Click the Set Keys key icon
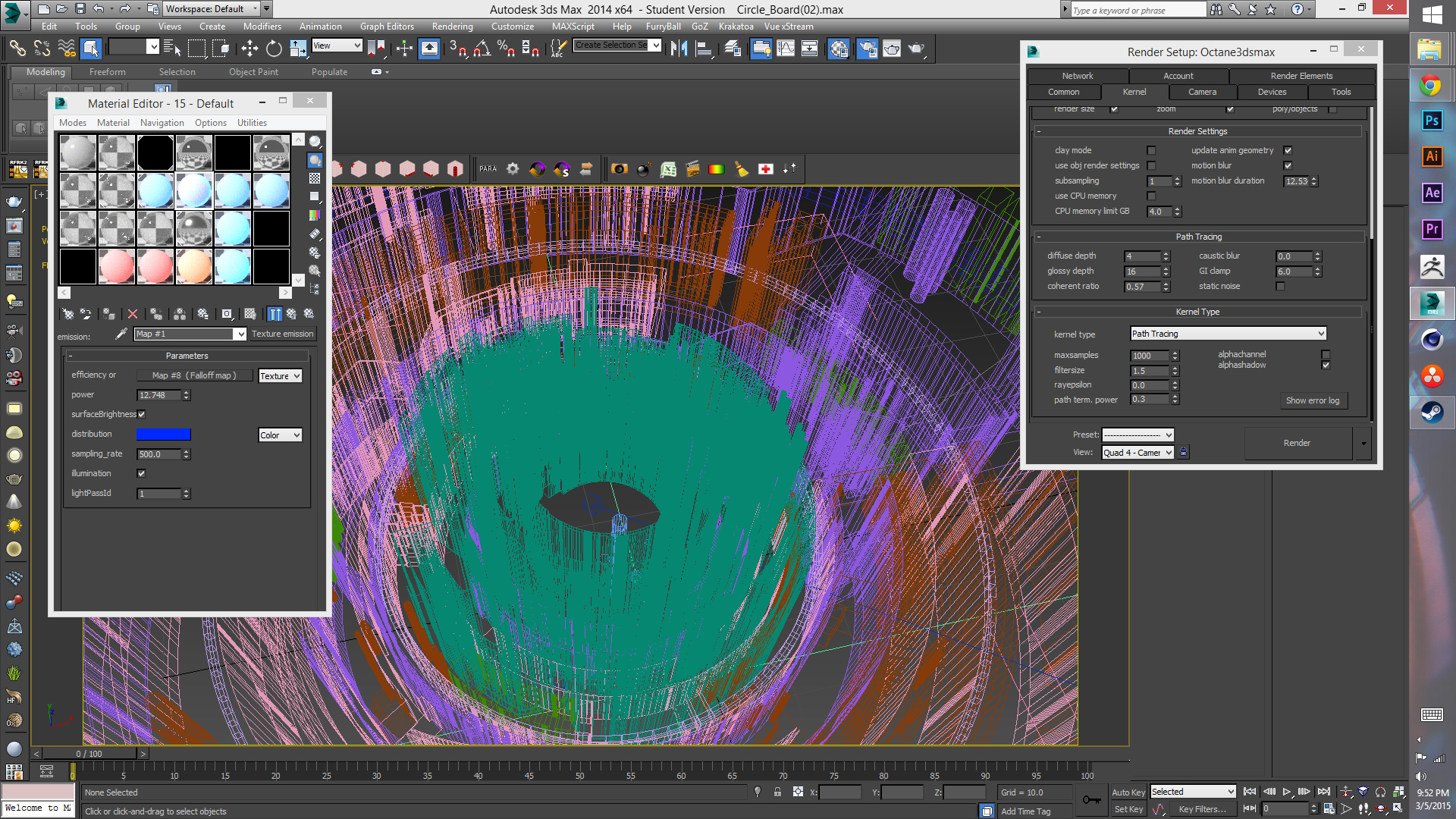This screenshot has width=1456, height=819. [1091, 800]
